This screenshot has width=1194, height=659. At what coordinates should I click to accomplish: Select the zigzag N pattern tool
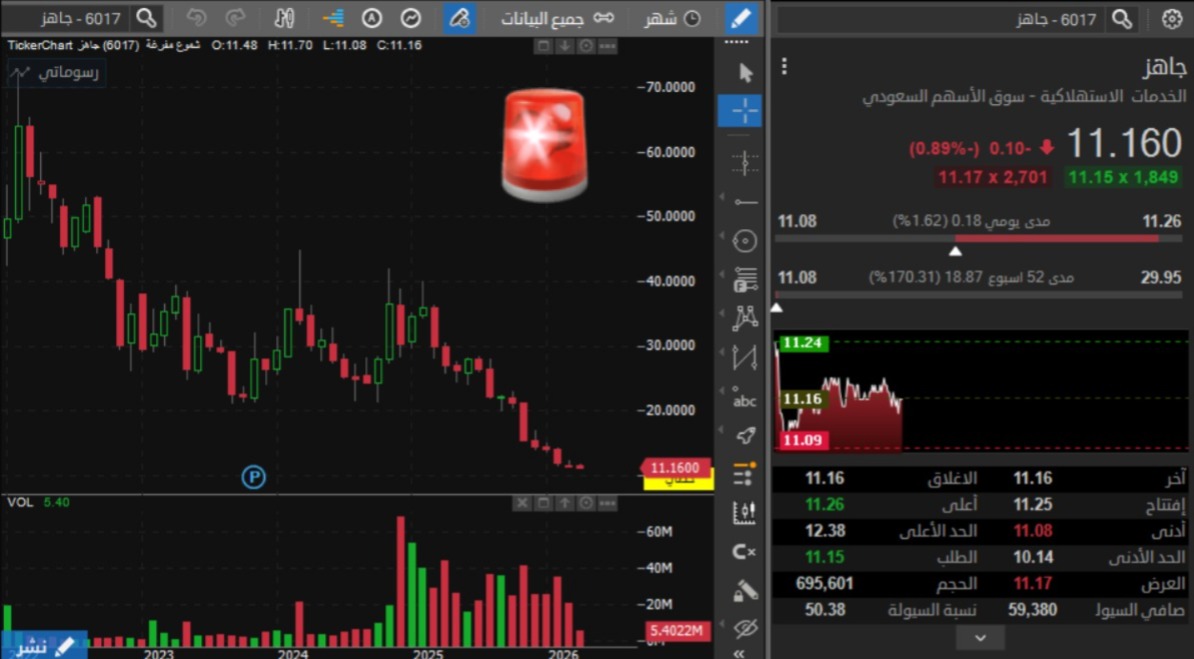coord(745,357)
